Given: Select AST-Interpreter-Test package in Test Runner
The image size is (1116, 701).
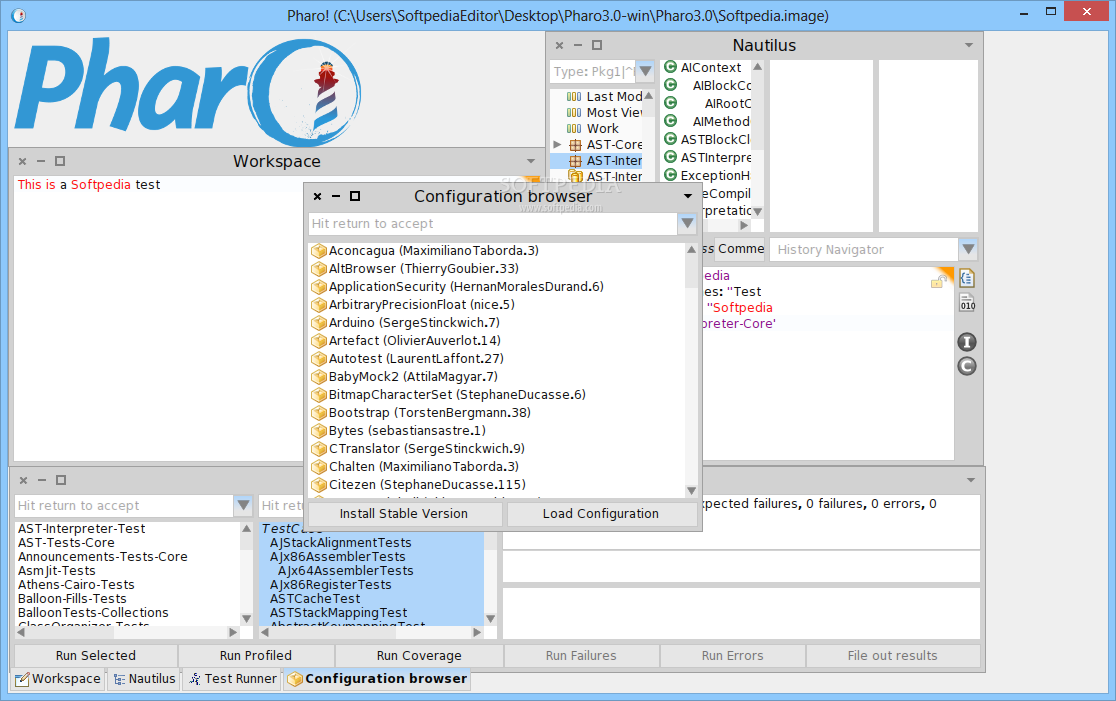Looking at the screenshot, I should (x=82, y=529).
